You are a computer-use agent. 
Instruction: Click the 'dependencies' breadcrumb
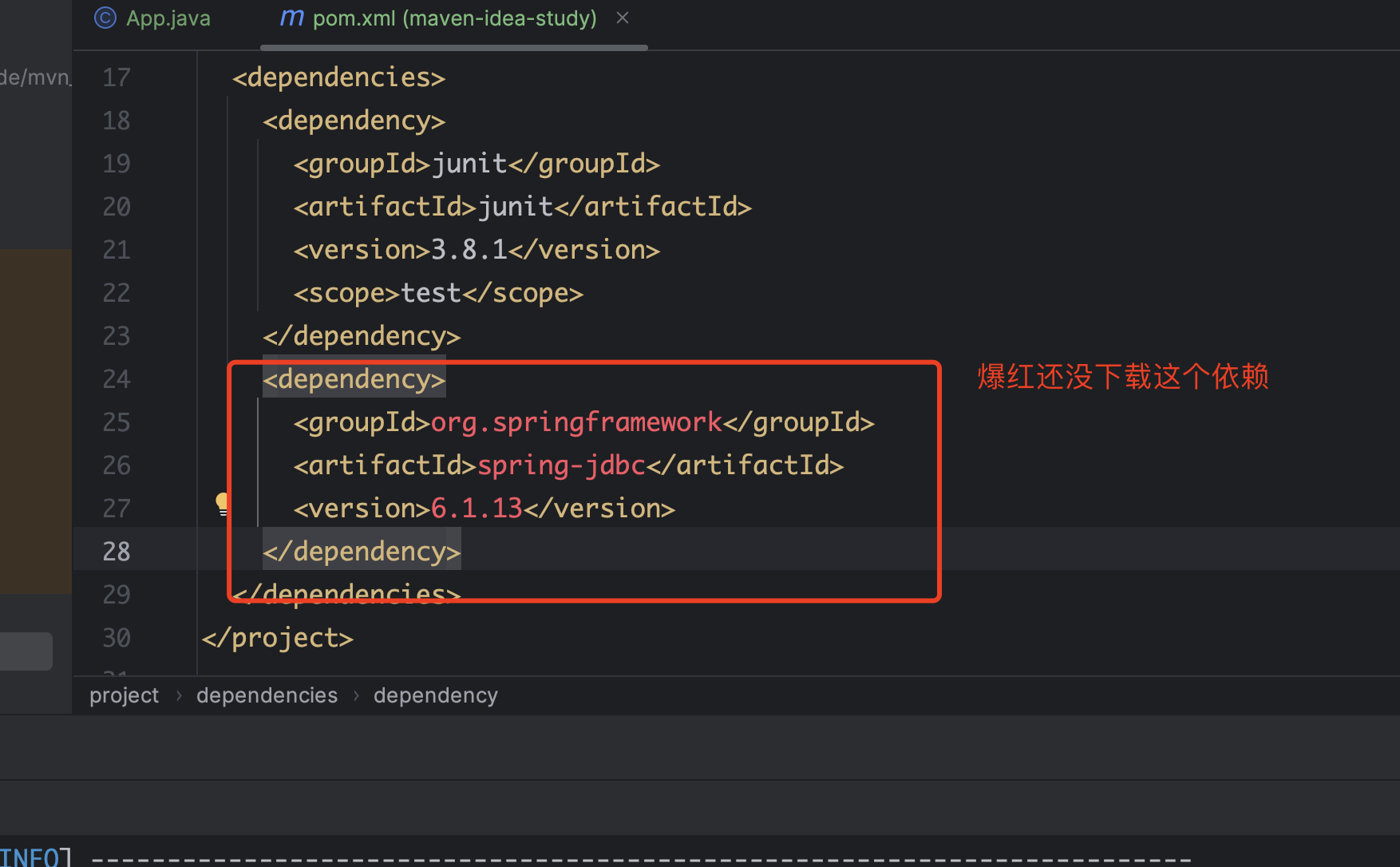[267, 695]
